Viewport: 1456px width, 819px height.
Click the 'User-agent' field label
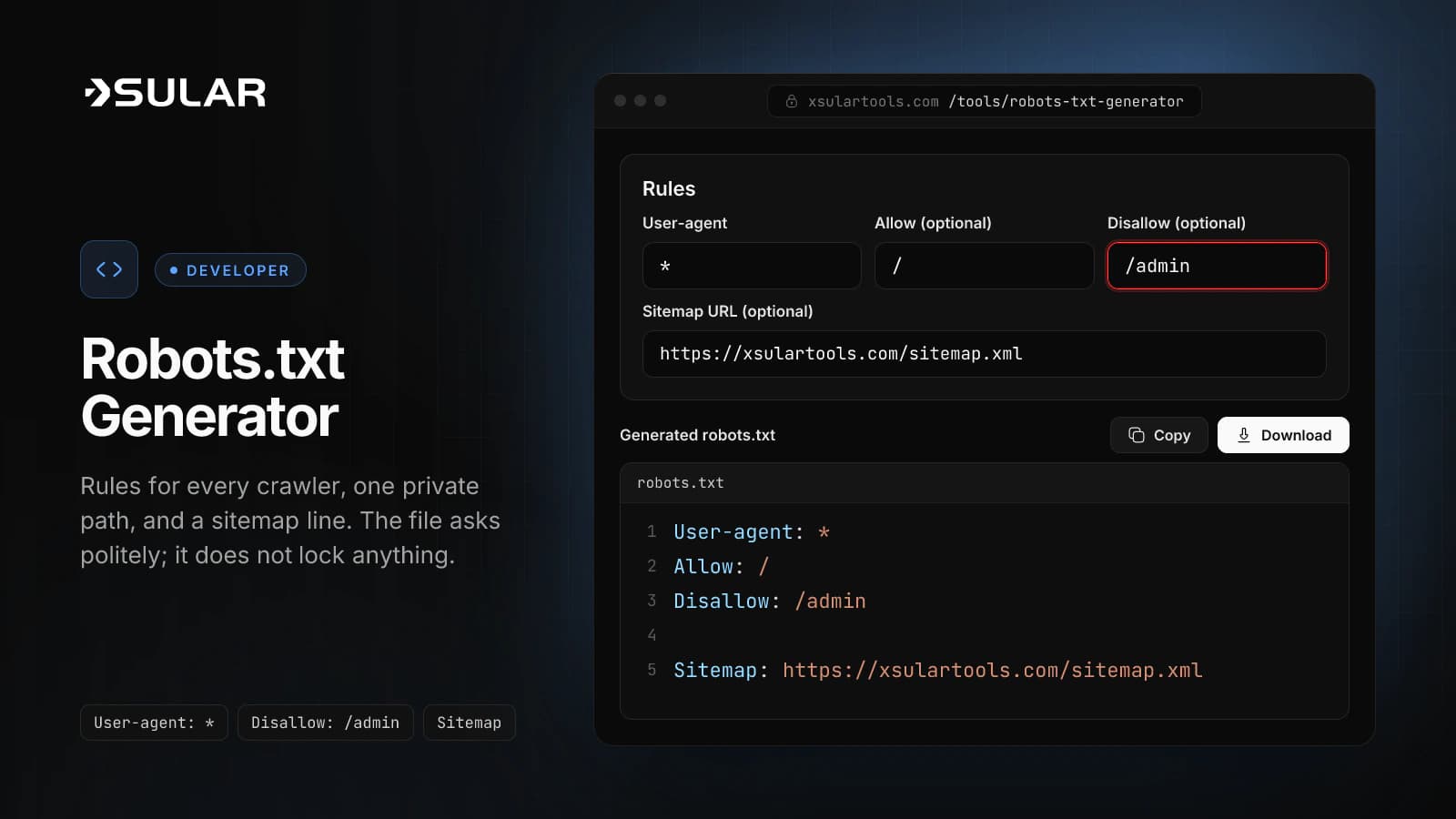click(x=684, y=223)
